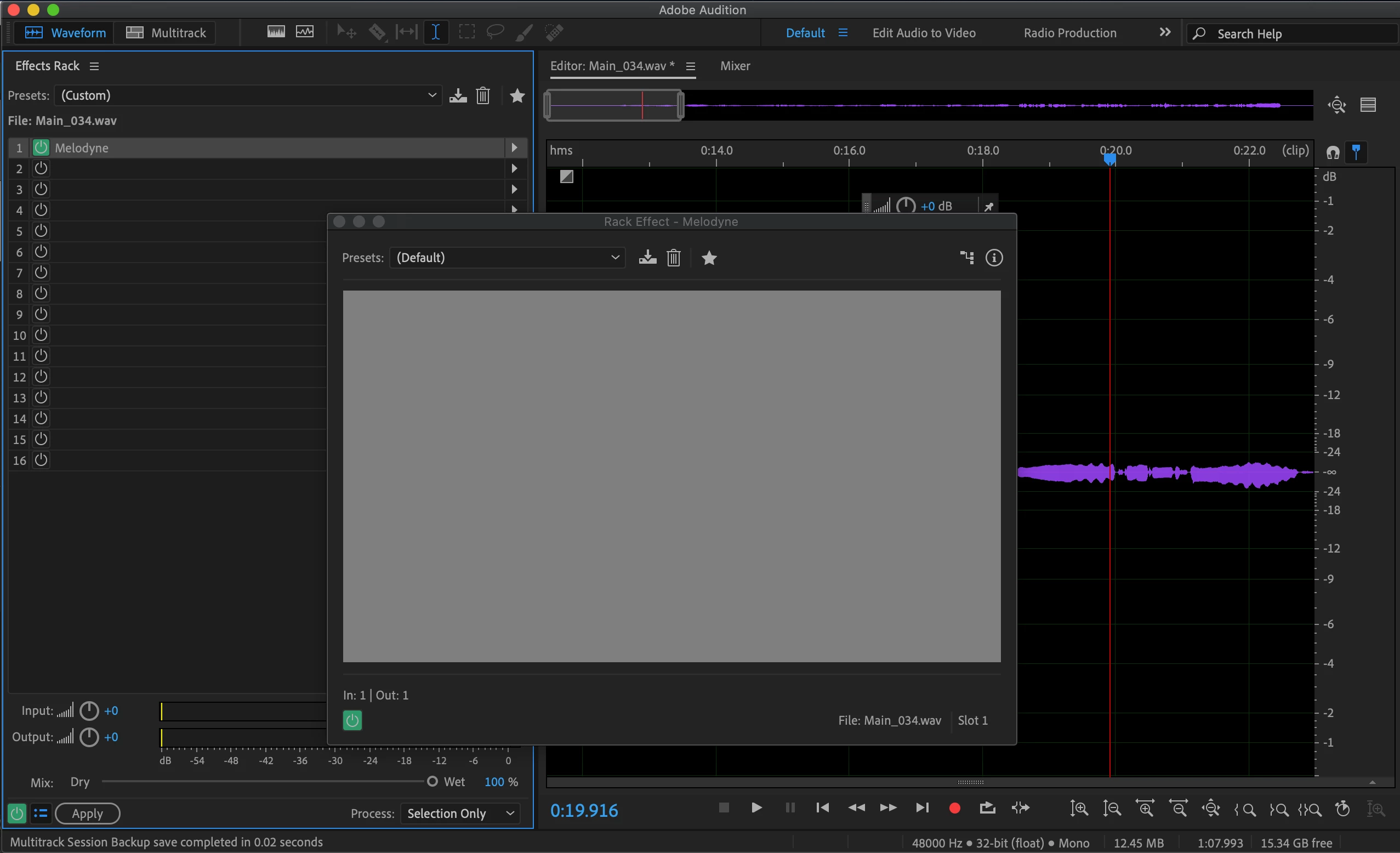Select the Time Selection tool
The height and width of the screenshot is (853, 1400).
coord(435,32)
